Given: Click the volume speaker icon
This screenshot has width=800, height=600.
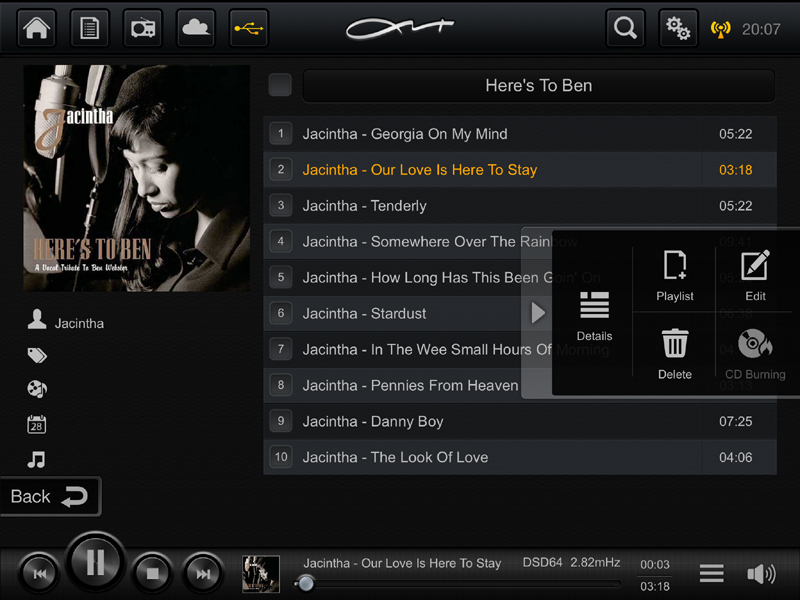Looking at the screenshot, I should click(x=761, y=573).
